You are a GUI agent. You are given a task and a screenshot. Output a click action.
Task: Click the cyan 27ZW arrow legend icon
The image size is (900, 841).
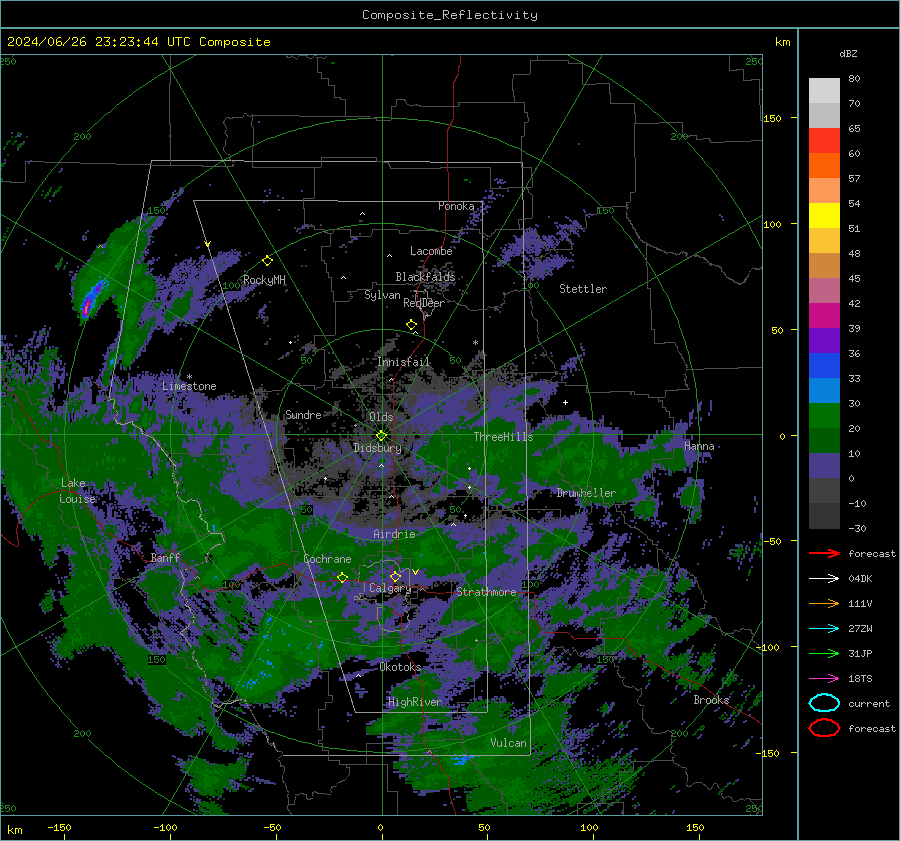[824, 628]
